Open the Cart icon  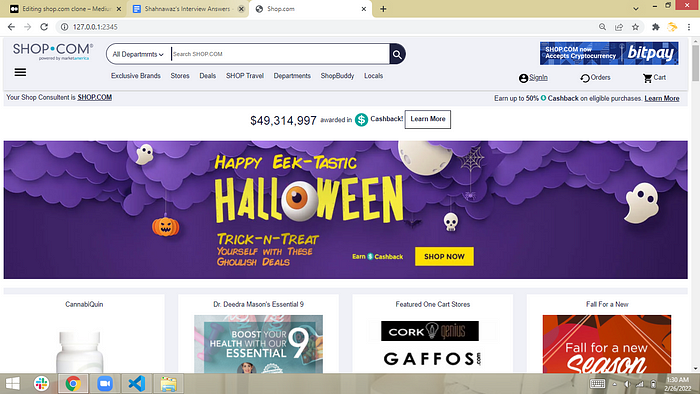pos(647,78)
